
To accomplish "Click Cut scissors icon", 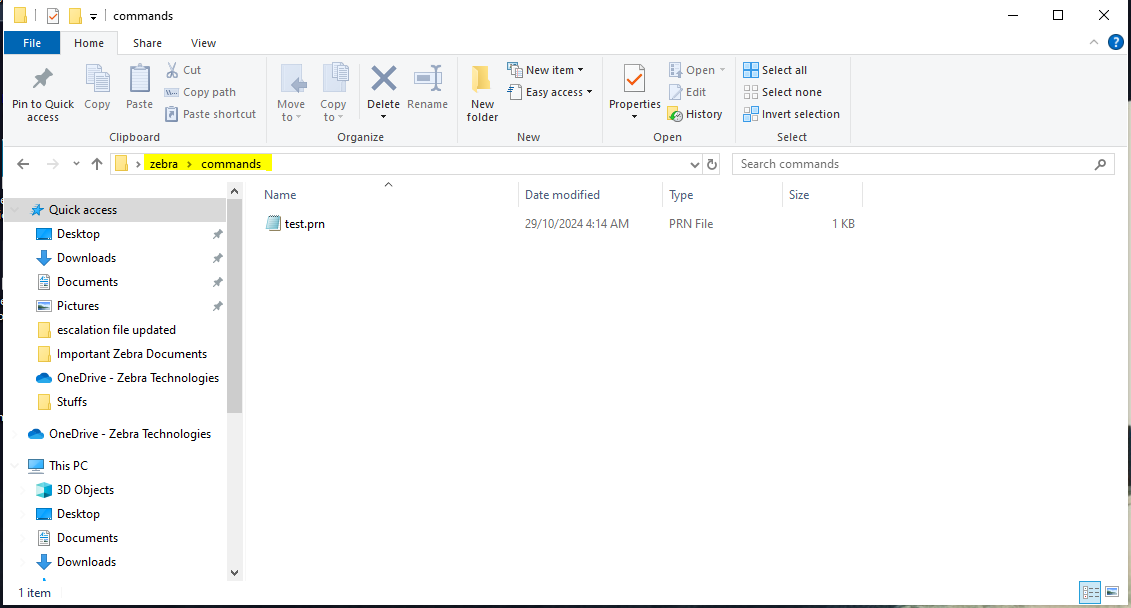I will [x=172, y=70].
